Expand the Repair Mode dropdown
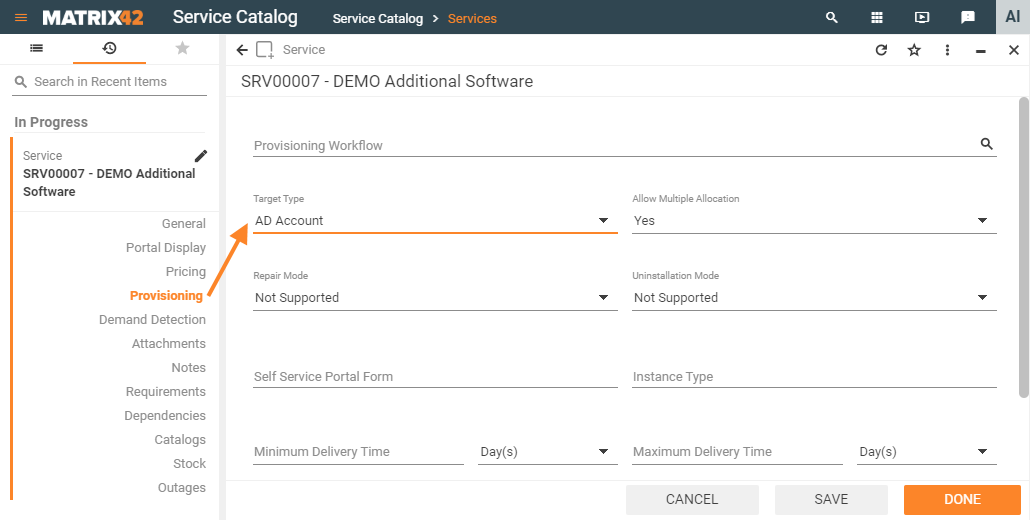 tap(603, 298)
